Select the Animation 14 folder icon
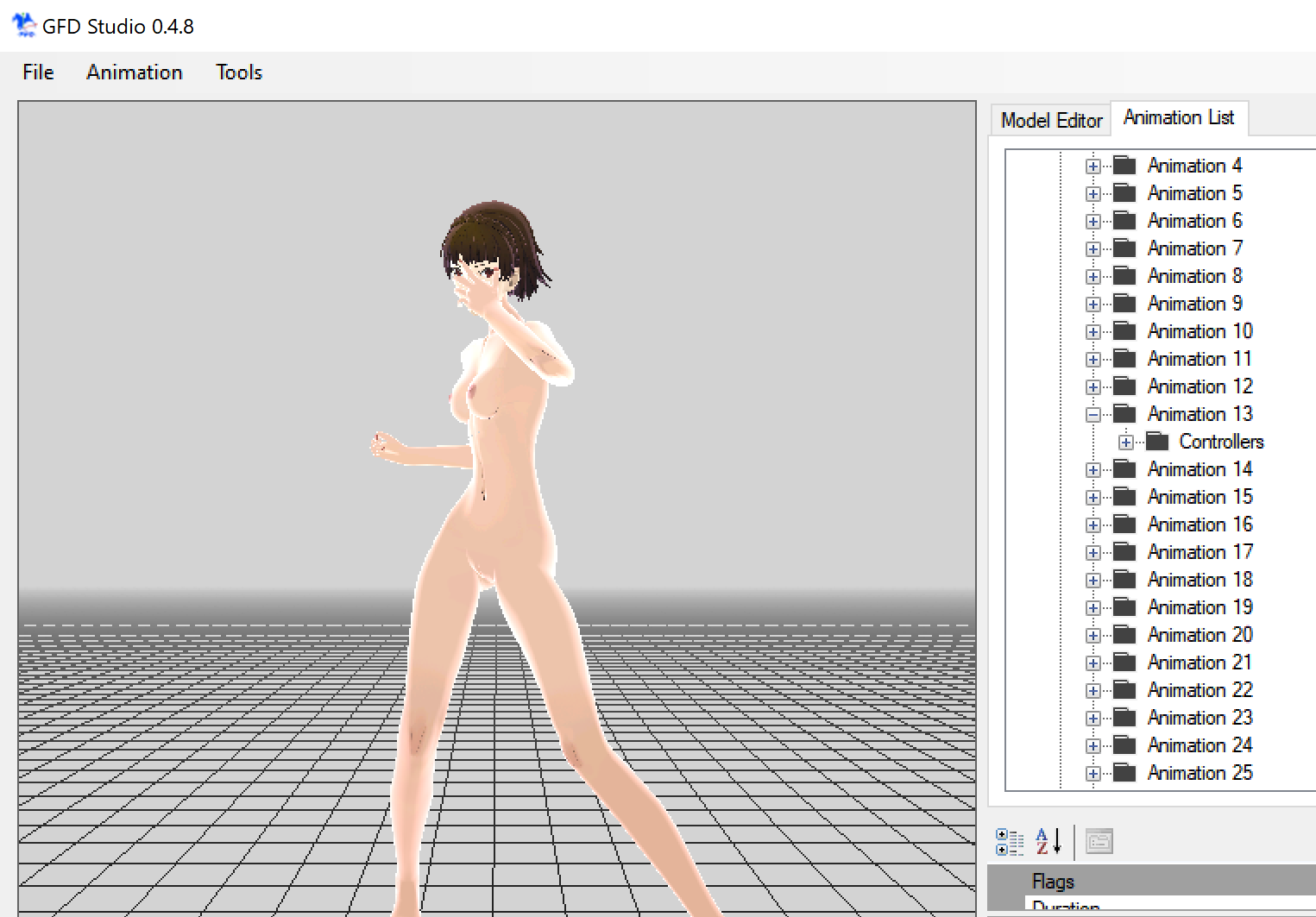Image resolution: width=1316 pixels, height=917 pixels. [1124, 468]
